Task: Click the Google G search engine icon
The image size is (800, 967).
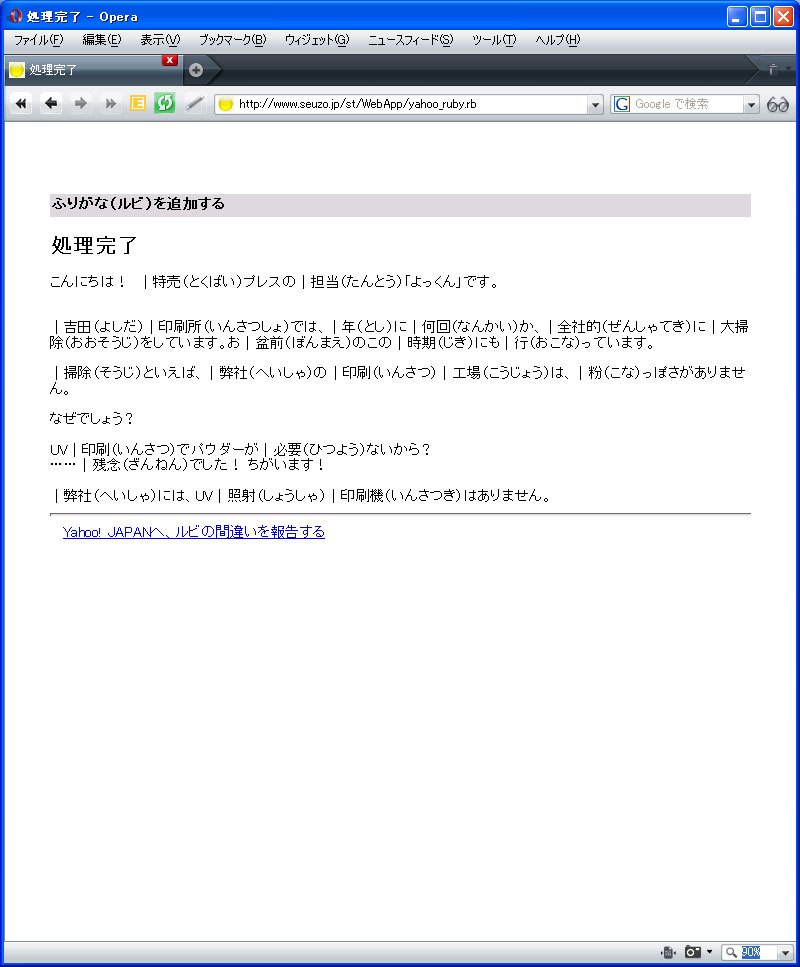Action: (x=622, y=104)
